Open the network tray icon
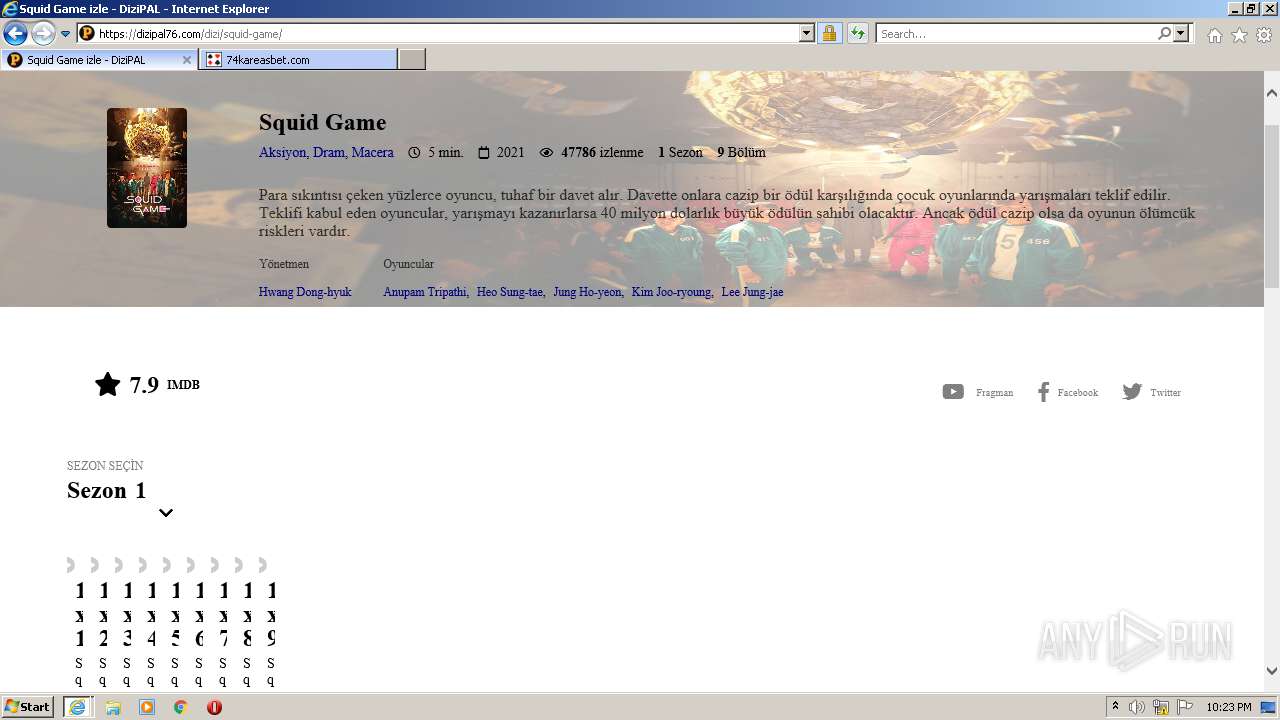The width and height of the screenshot is (1280, 720). pos(1161,707)
